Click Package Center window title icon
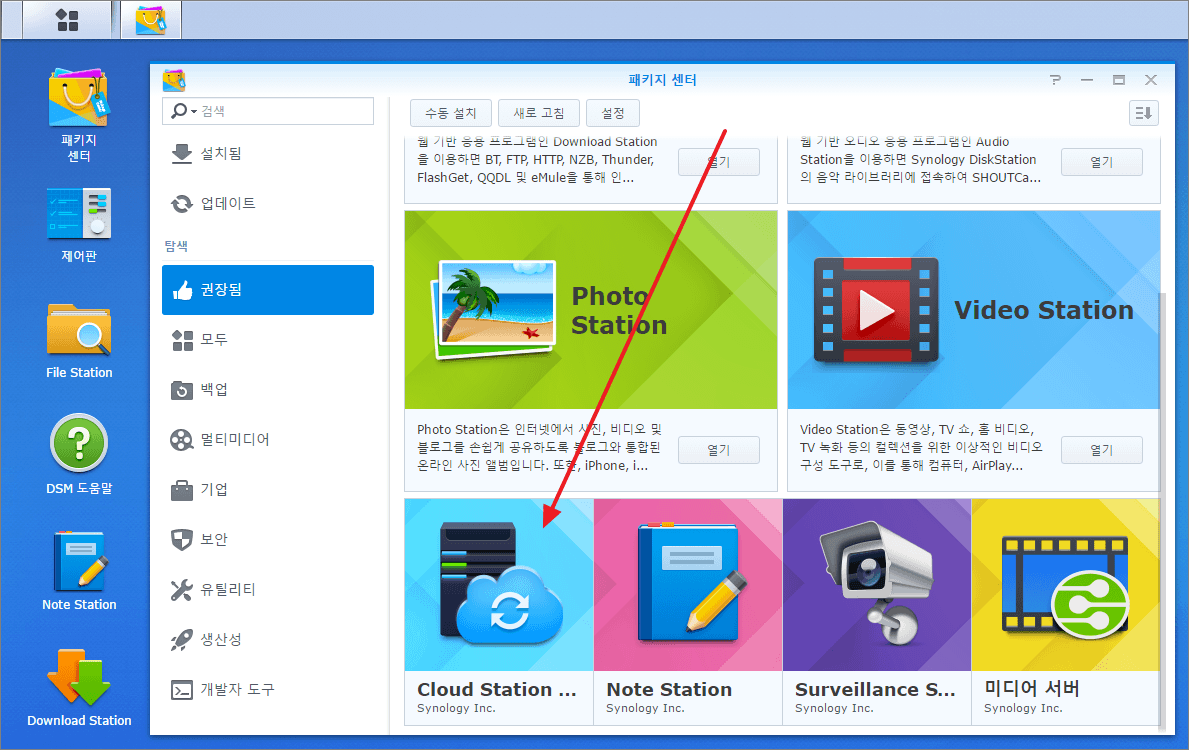This screenshot has width=1189, height=750. click(174, 80)
